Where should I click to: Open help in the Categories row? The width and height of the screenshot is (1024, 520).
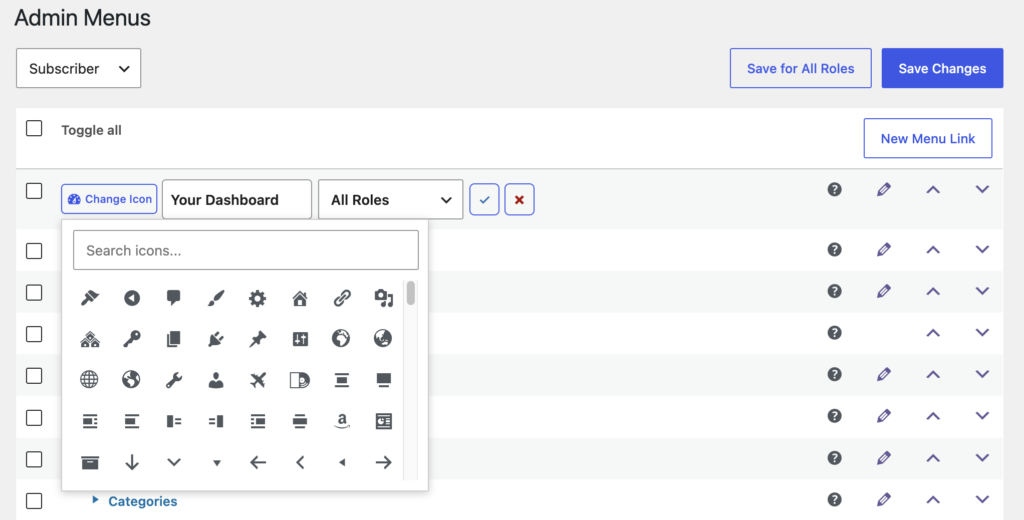tap(834, 500)
